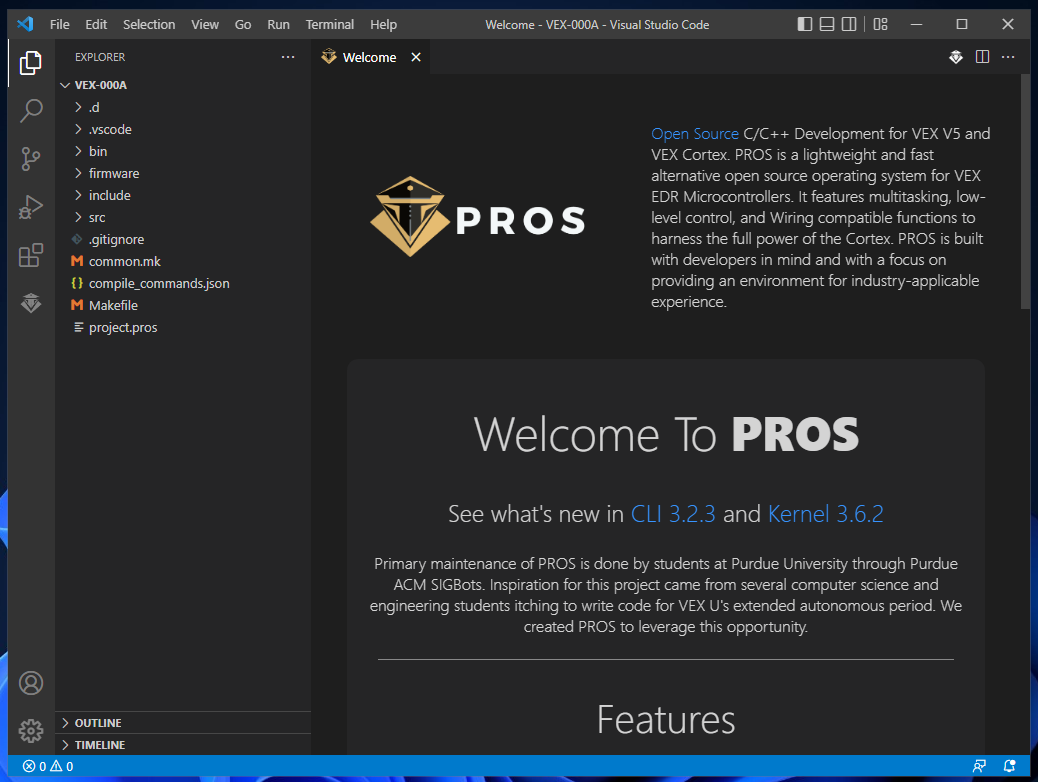Open the Manage gear icon
The height and width of the screenshot is (782, 1038).
click(30, 731)
